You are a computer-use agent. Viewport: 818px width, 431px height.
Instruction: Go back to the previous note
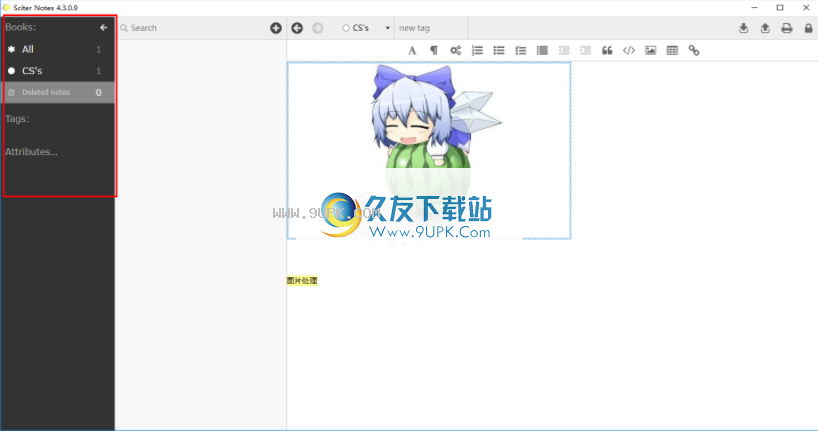297,28
